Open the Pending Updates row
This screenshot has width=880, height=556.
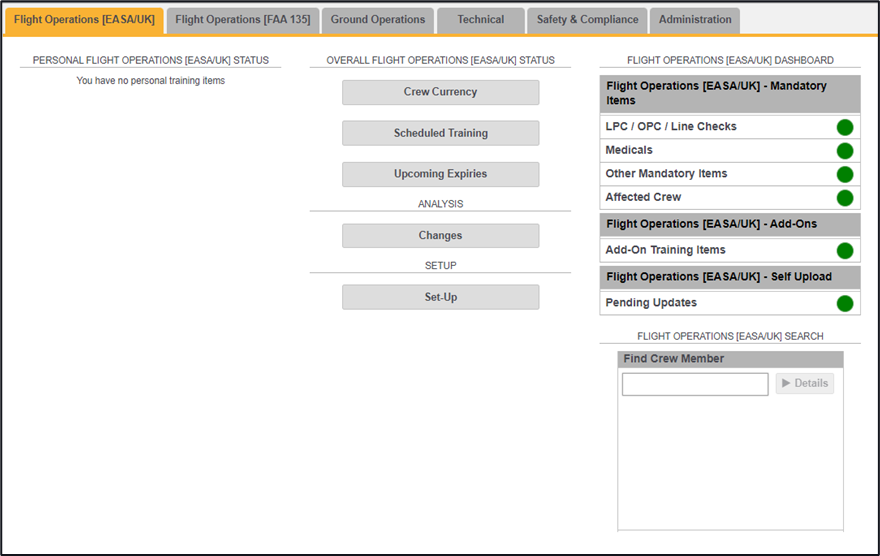tap(730, 303)
